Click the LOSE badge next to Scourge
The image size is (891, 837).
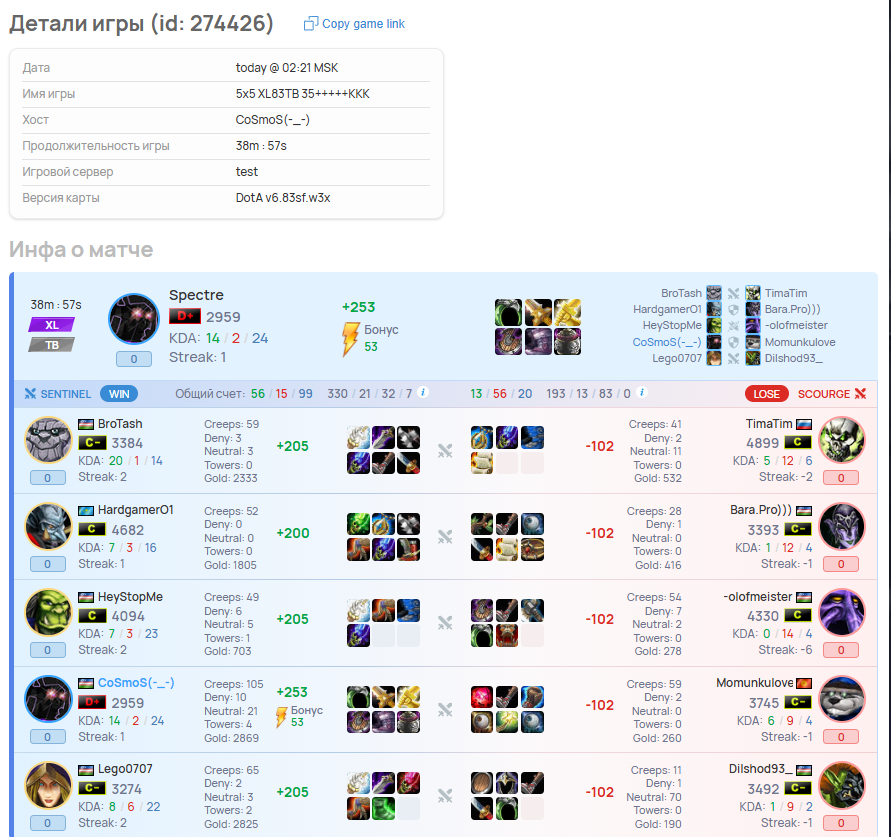click(766, 394)
